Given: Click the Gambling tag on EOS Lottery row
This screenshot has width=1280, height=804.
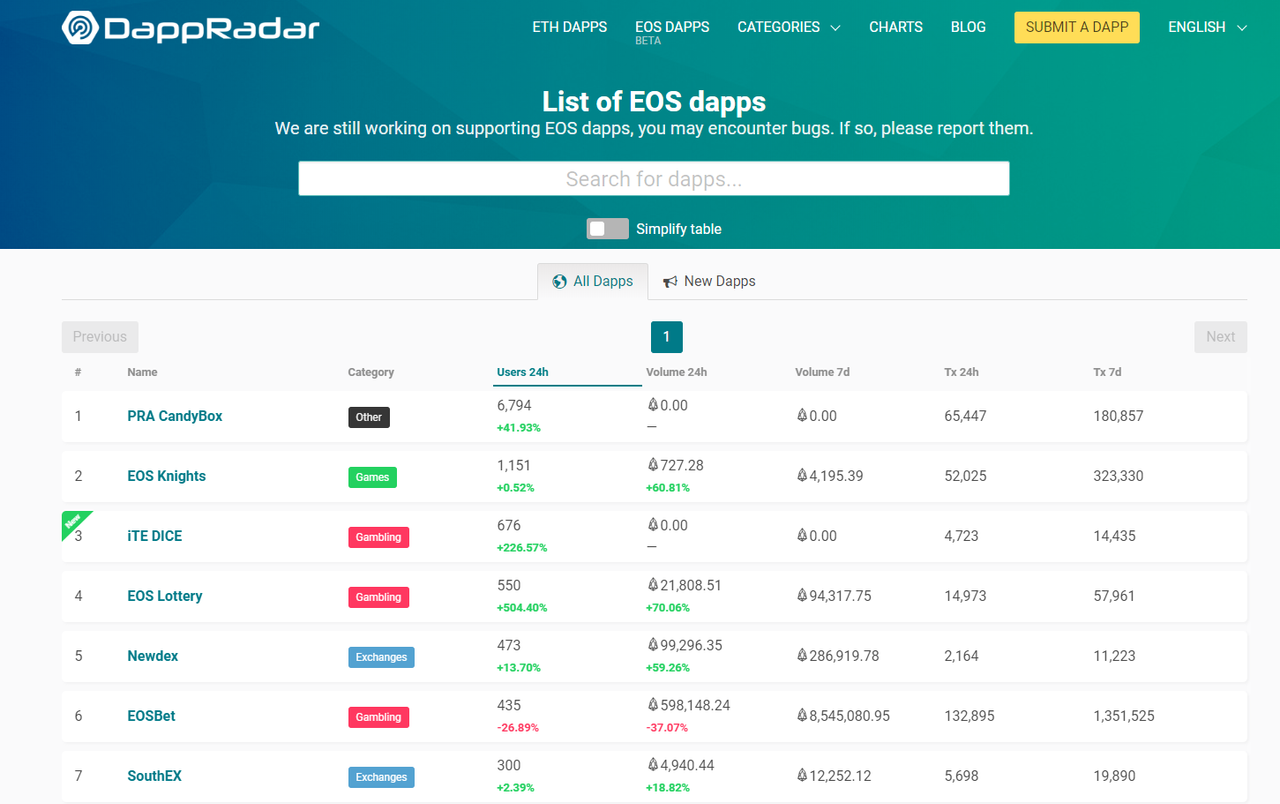Looking at the screenshot, I should (x=378, y=597).
